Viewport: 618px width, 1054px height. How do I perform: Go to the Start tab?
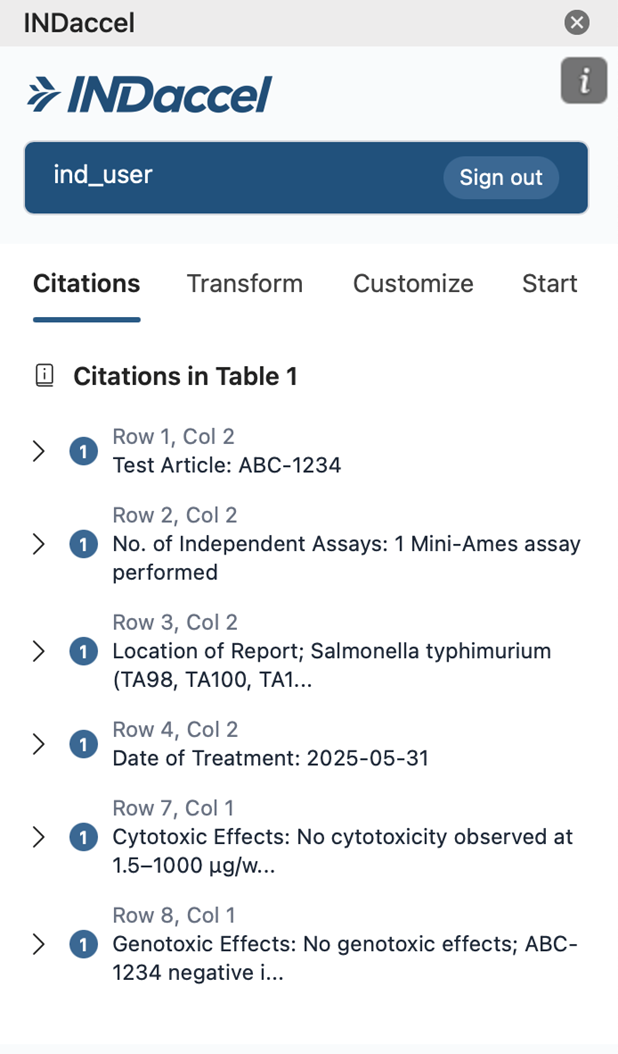coord(549,284)
